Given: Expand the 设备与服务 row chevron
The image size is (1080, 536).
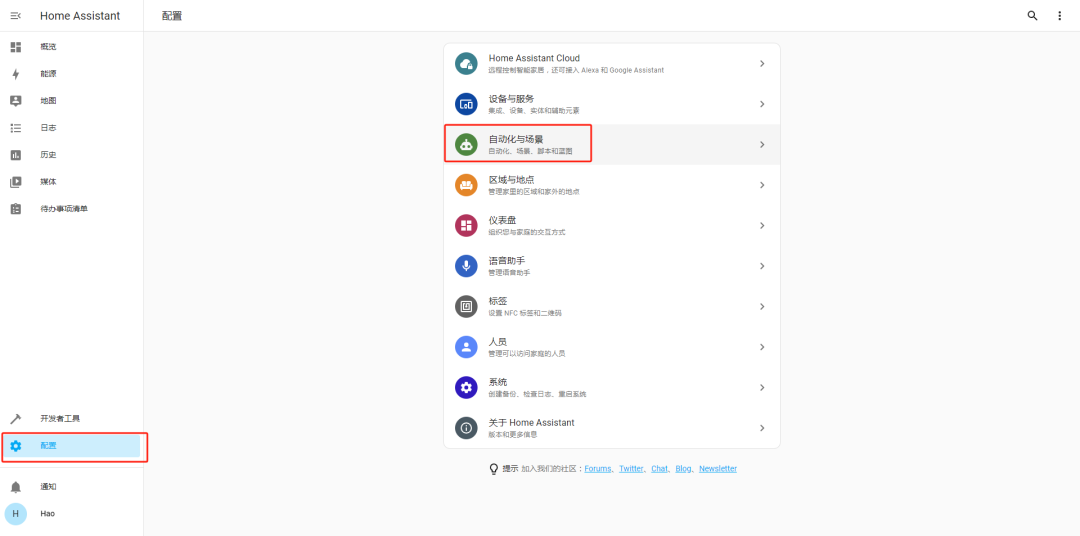Looking at the screenshot, I should 762,104.
